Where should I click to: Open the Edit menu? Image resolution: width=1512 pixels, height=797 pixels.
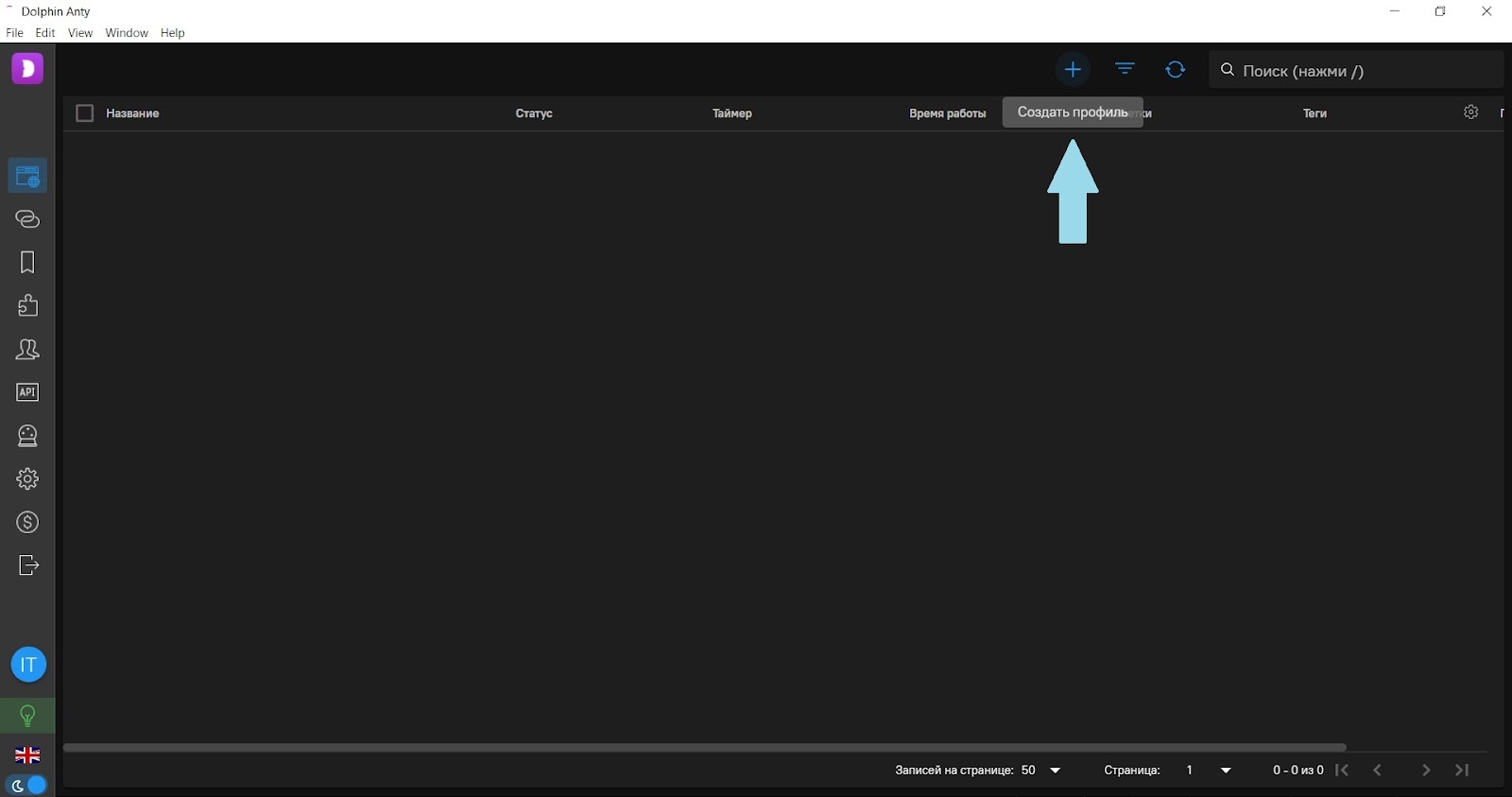[x=45, y=33]
